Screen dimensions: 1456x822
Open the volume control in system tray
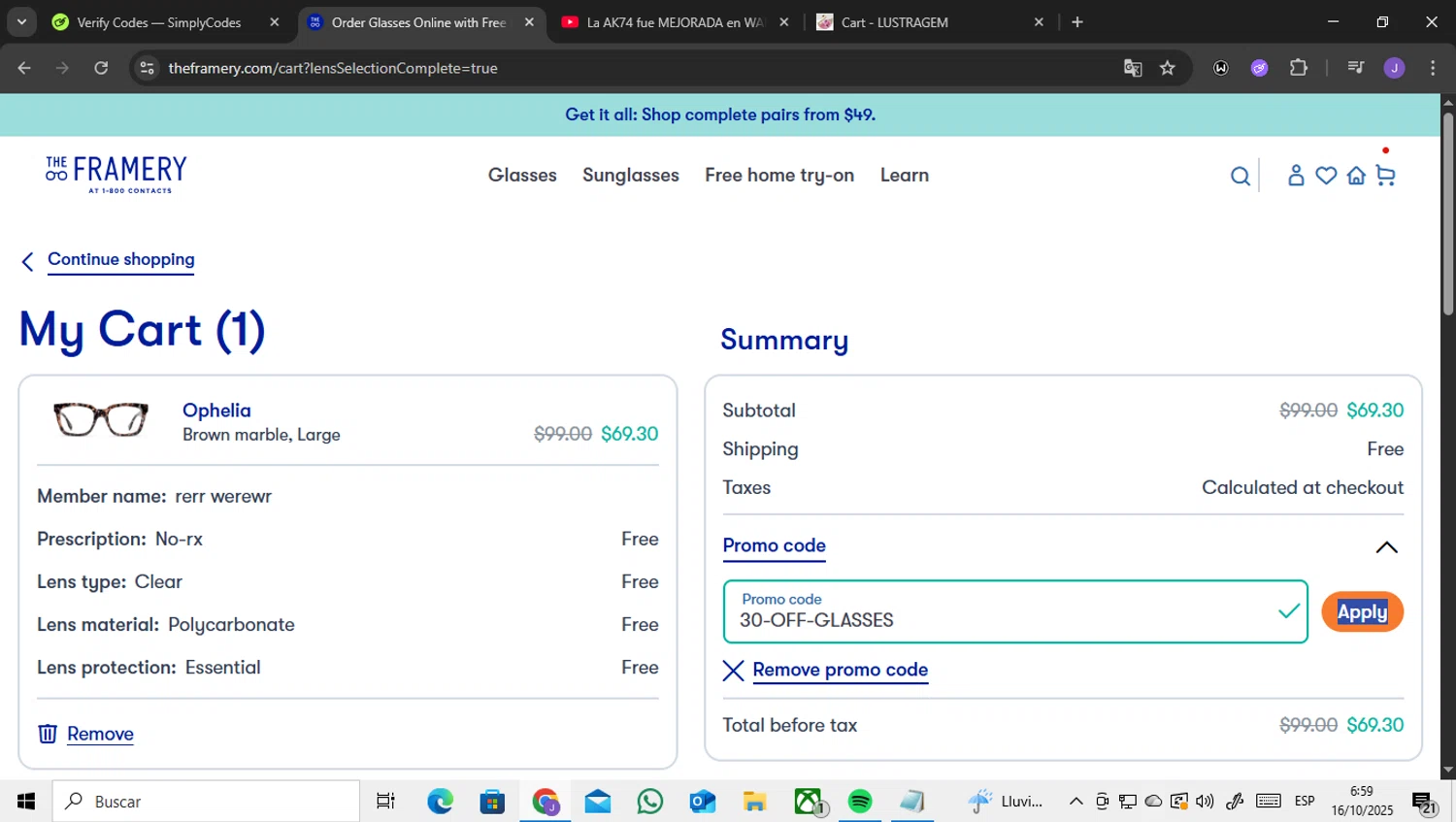(1205, 802)
